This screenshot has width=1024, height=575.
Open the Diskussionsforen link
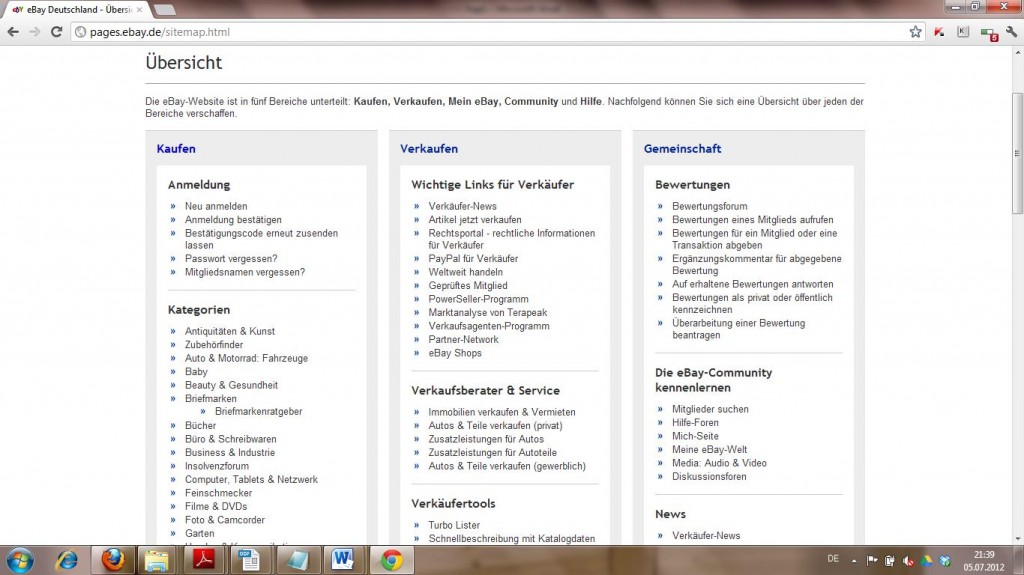[x=709, y=476]
